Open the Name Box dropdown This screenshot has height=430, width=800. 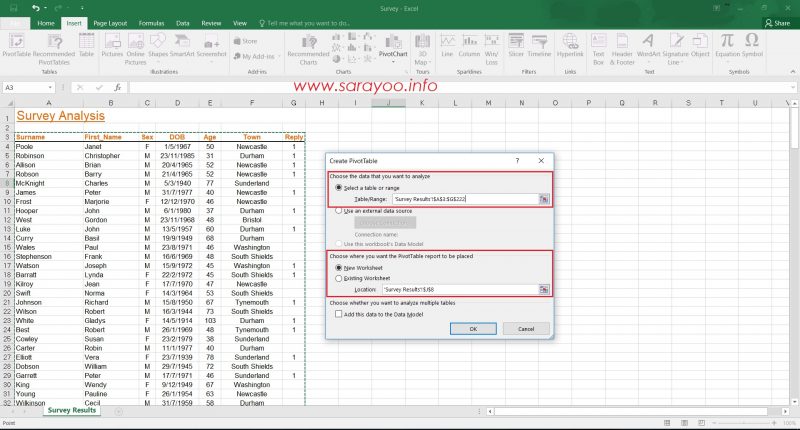point(50,88)
